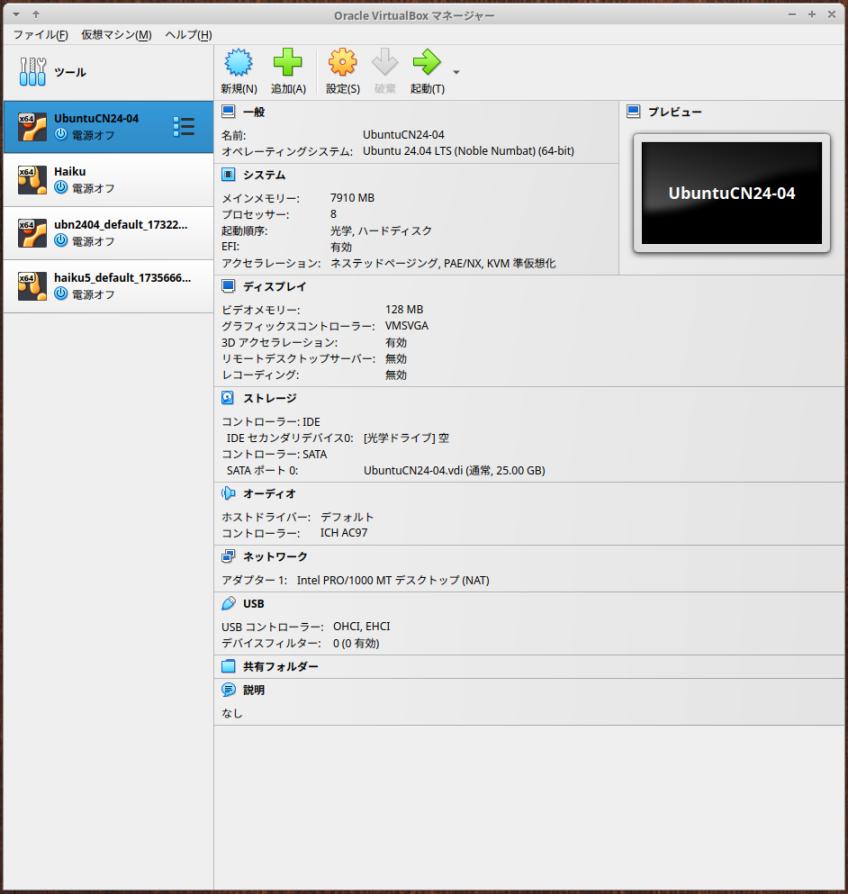Click 光学, ハードディスク boot order value
Screen dimensions: 848x894
coord(381,231)
